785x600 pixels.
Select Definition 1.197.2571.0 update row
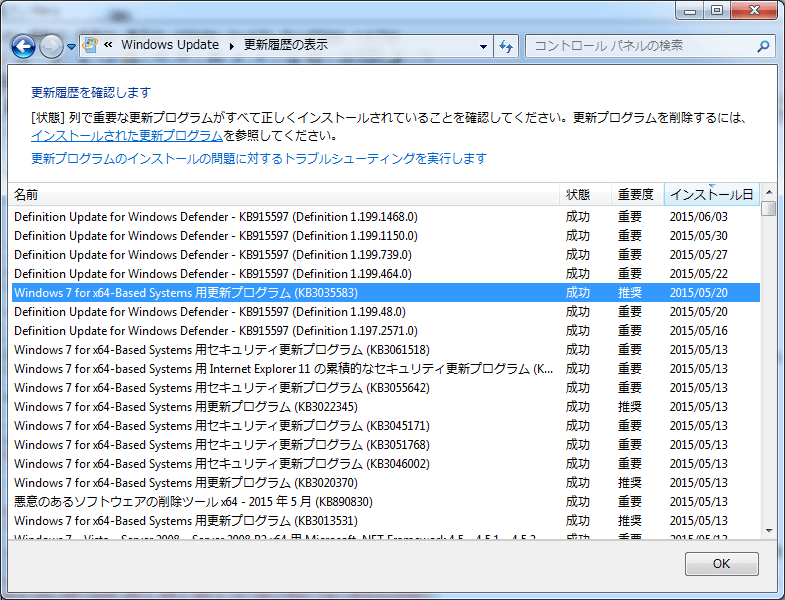point(386,331)
